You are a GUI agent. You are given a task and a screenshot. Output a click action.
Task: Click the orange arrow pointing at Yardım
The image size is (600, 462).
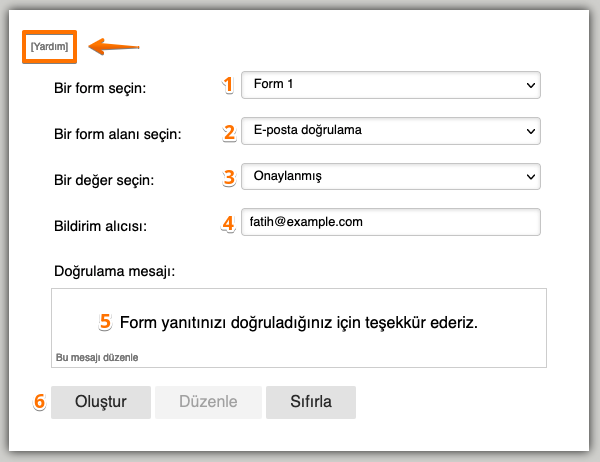114,46
